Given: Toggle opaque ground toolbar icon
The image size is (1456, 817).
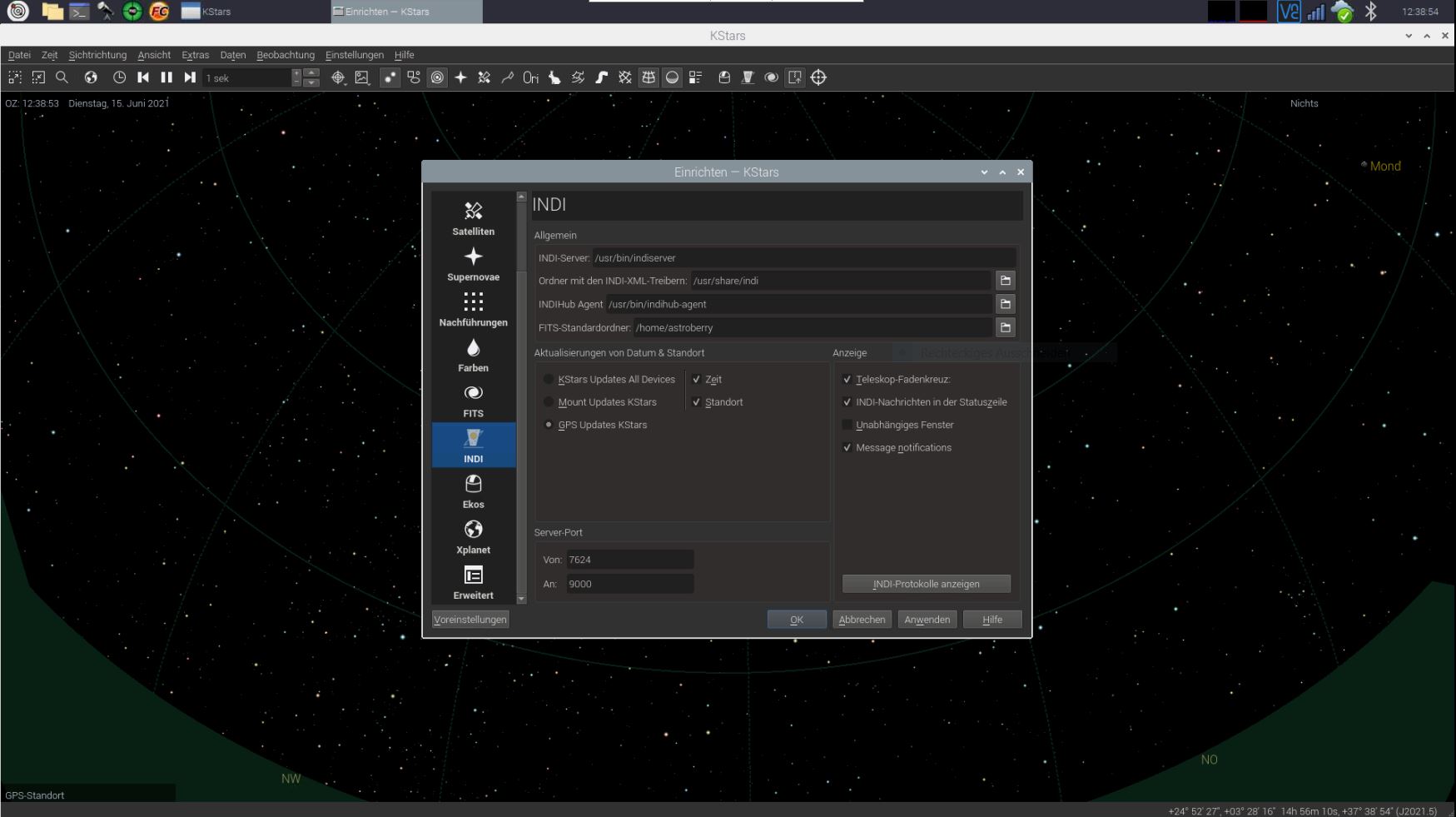Looking at the screenshot, I should 672,77.
